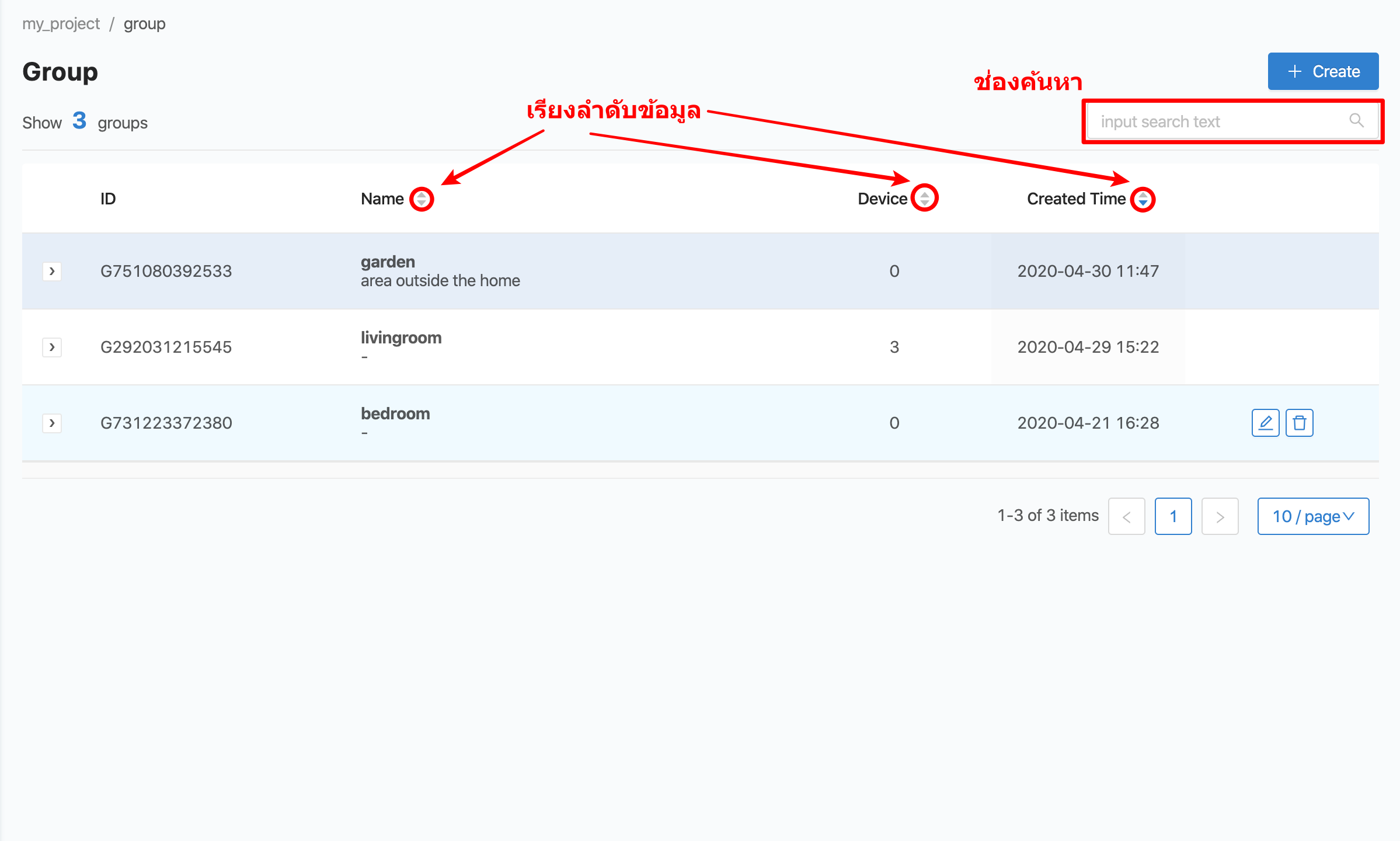Open the 10 per page dropdown

(x=1312, y=515)
